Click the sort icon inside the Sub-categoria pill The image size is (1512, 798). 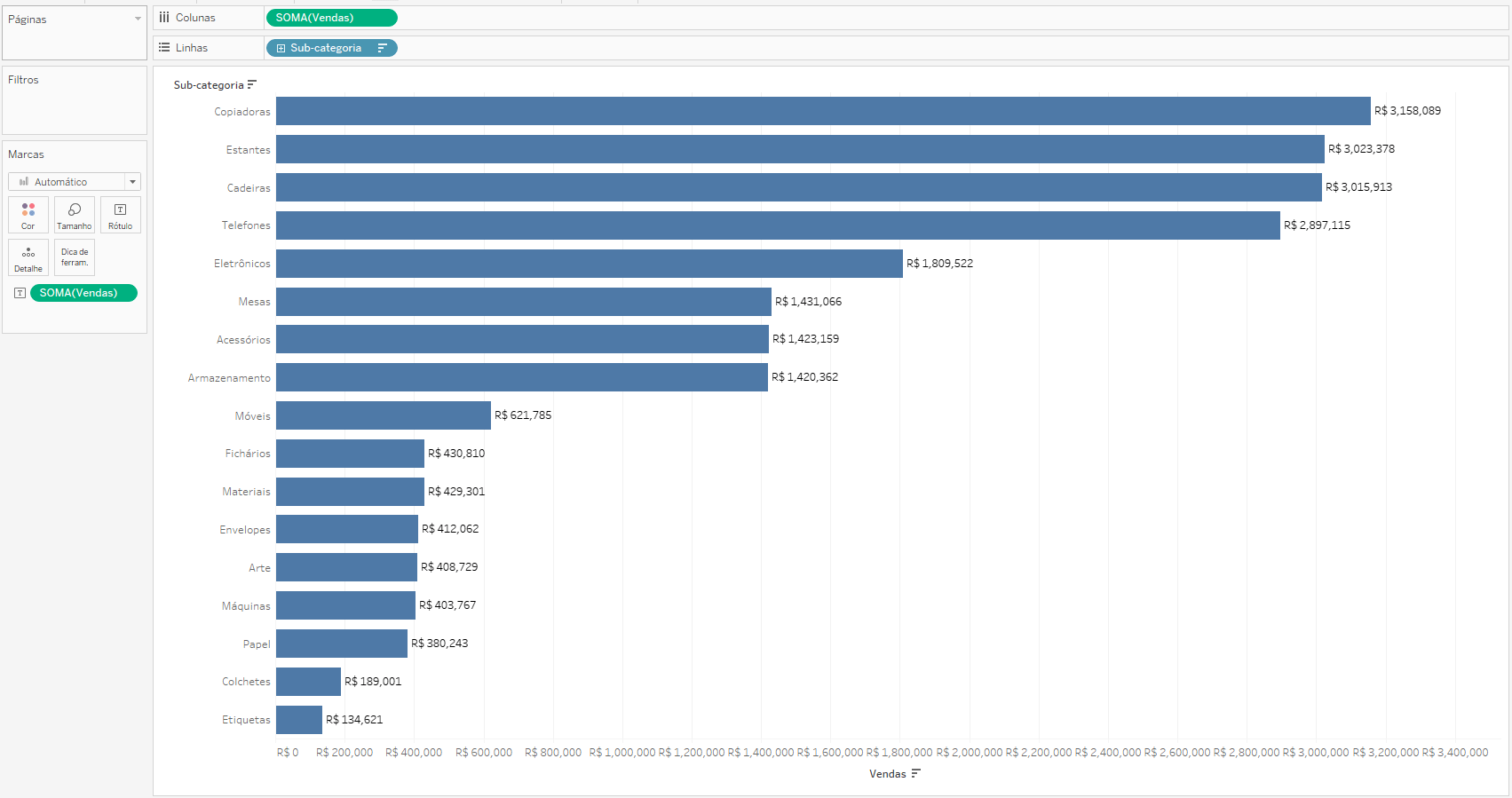pyautogui.click(x=383, y=48)
